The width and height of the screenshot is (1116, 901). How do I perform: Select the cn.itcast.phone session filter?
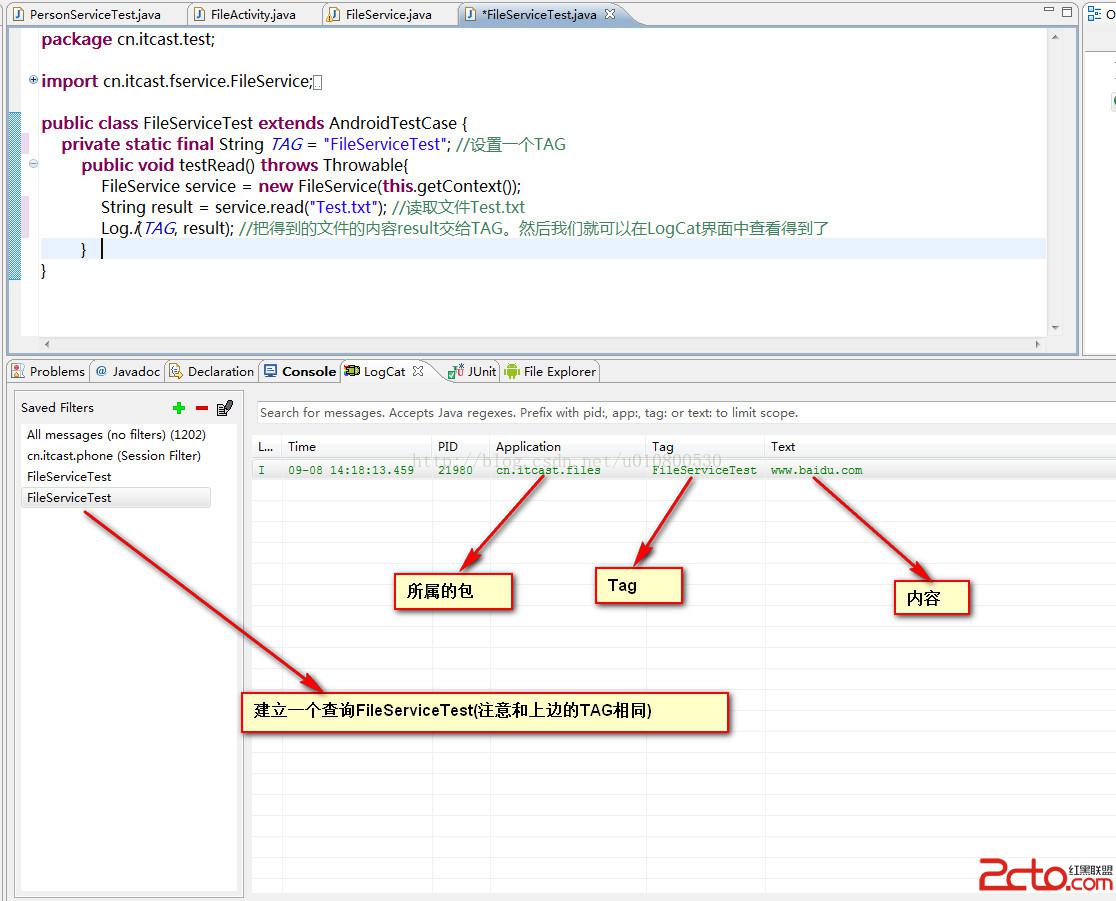click(x=114, y=456)
